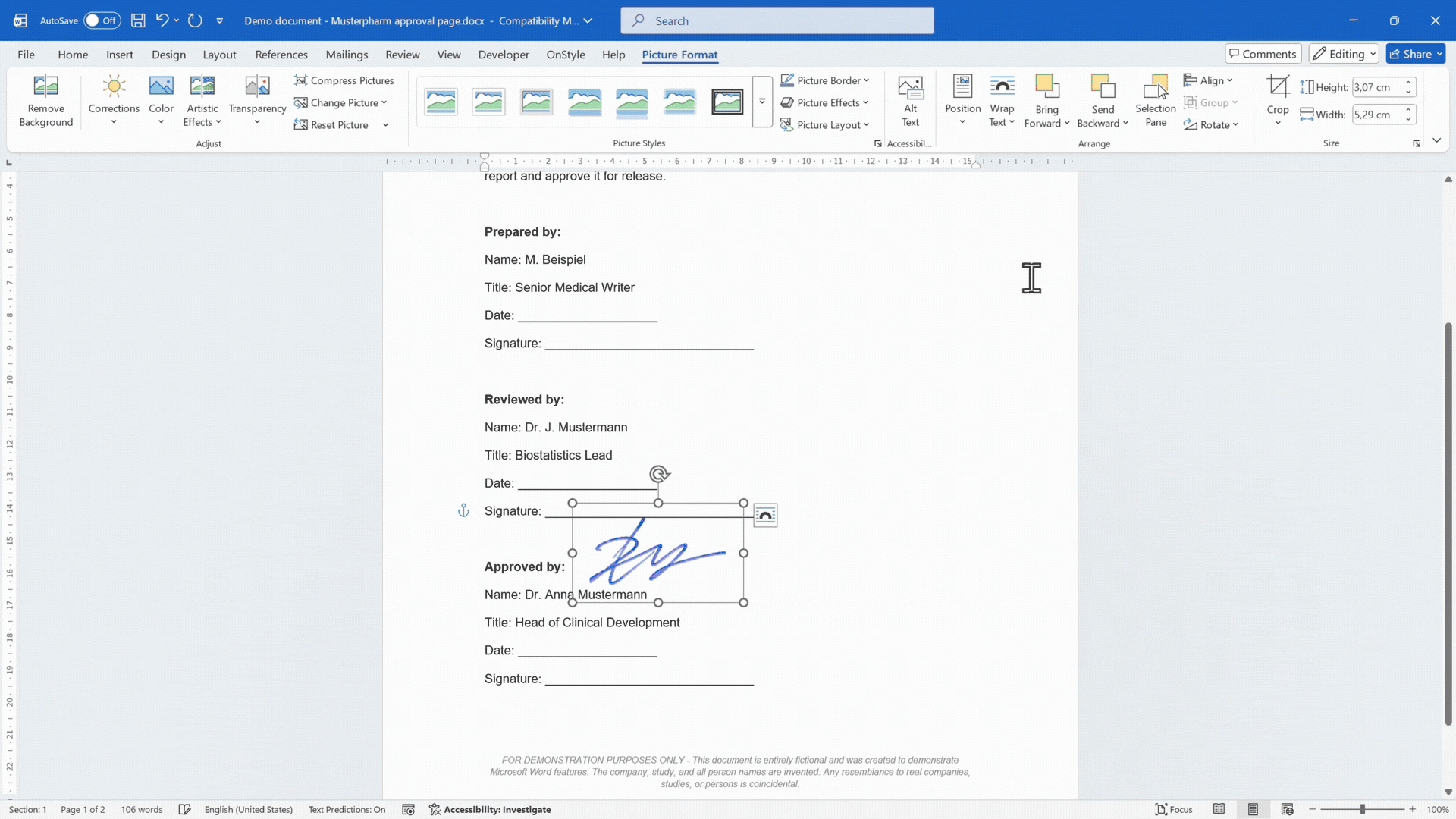This screenshot has height=819, width=1456.
Task: Switch to the Developer tab
Action: pos(504,55)
